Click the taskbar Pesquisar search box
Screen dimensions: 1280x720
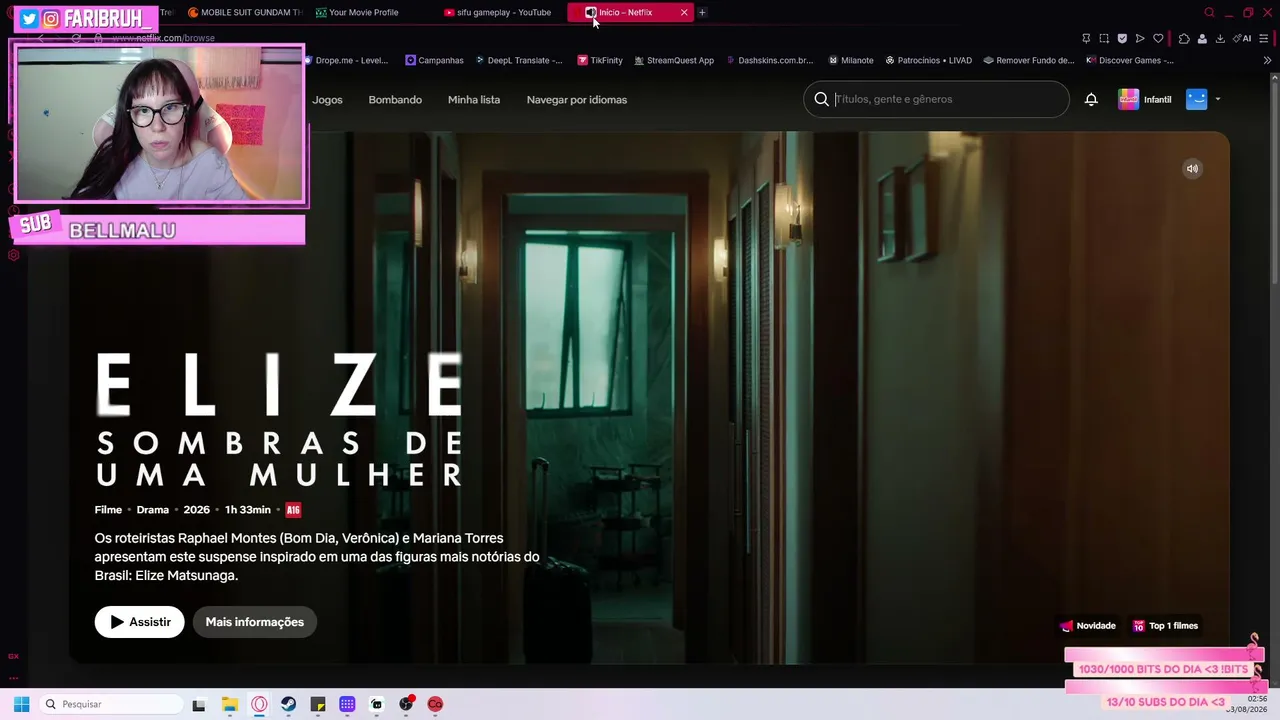point(109,704)
